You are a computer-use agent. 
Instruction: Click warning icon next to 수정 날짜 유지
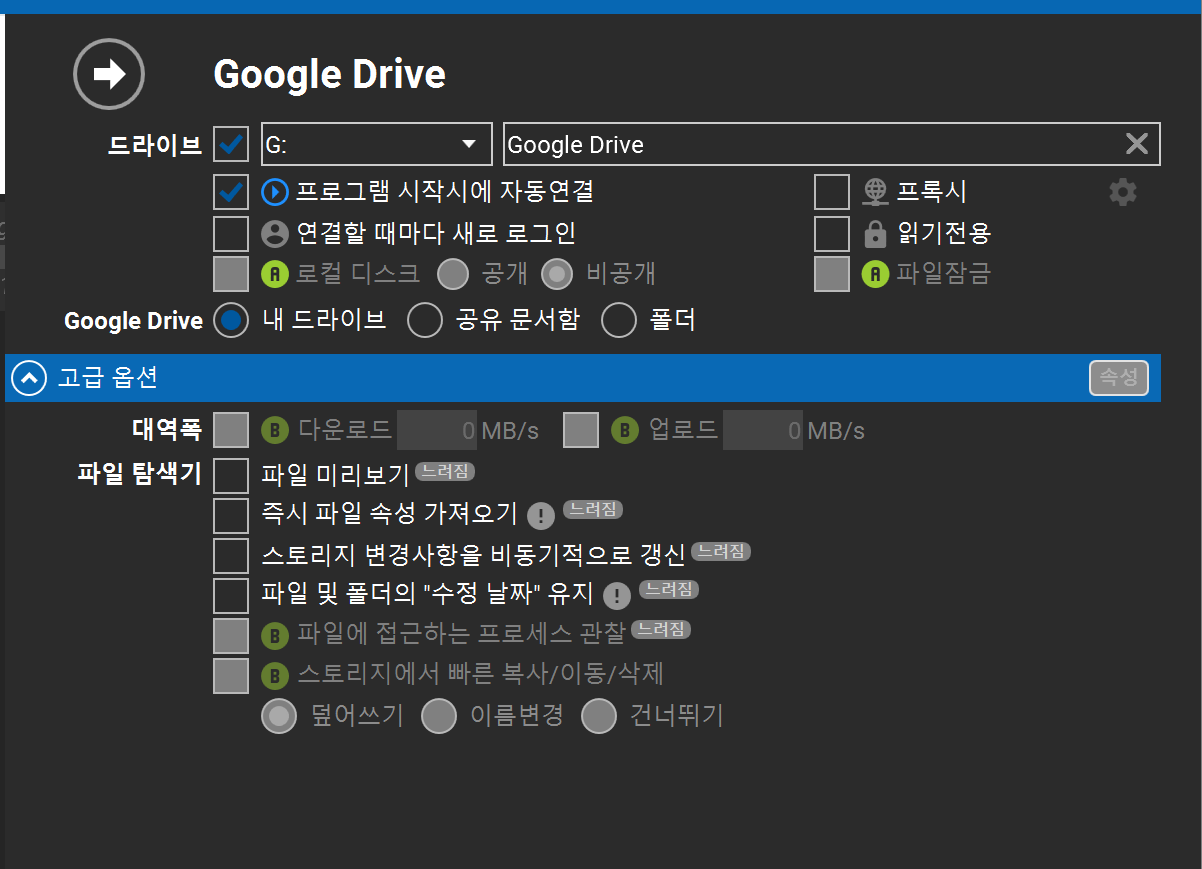(x=617, y=596)
